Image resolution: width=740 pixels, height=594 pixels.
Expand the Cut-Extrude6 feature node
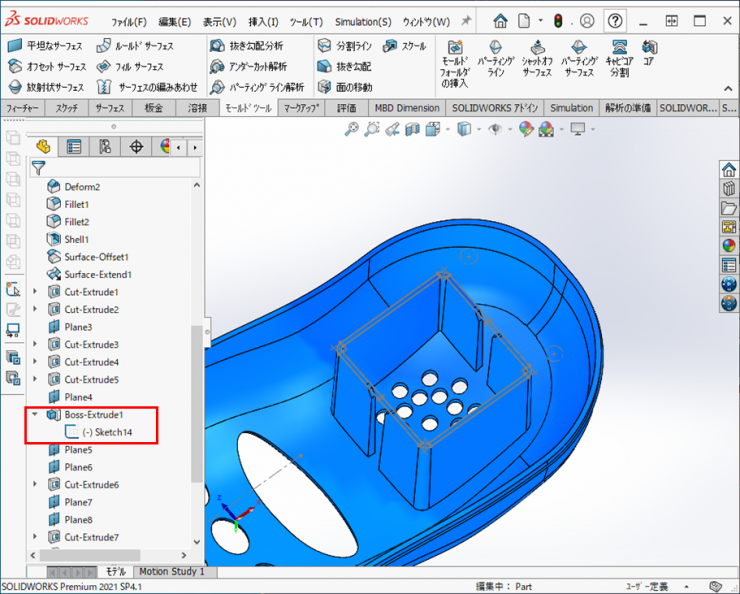point(36,485)
